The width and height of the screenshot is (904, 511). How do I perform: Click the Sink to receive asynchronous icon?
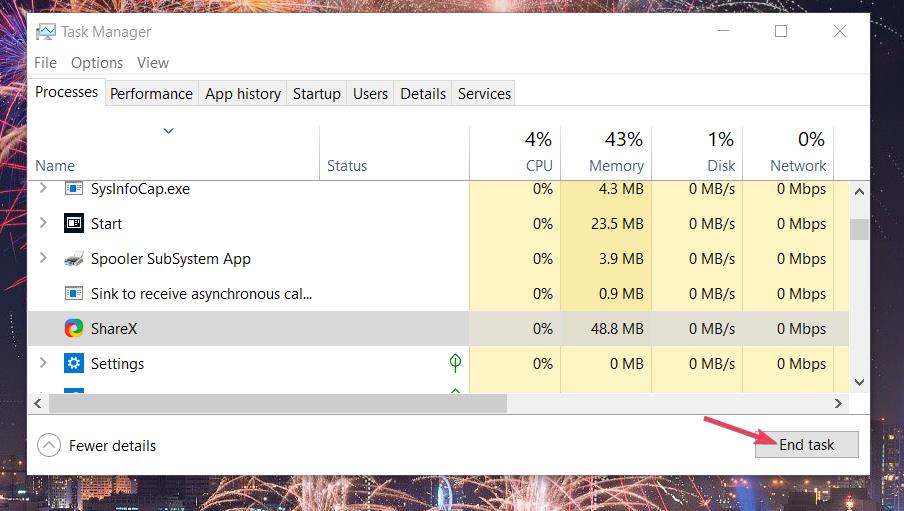tap(74, 294)
